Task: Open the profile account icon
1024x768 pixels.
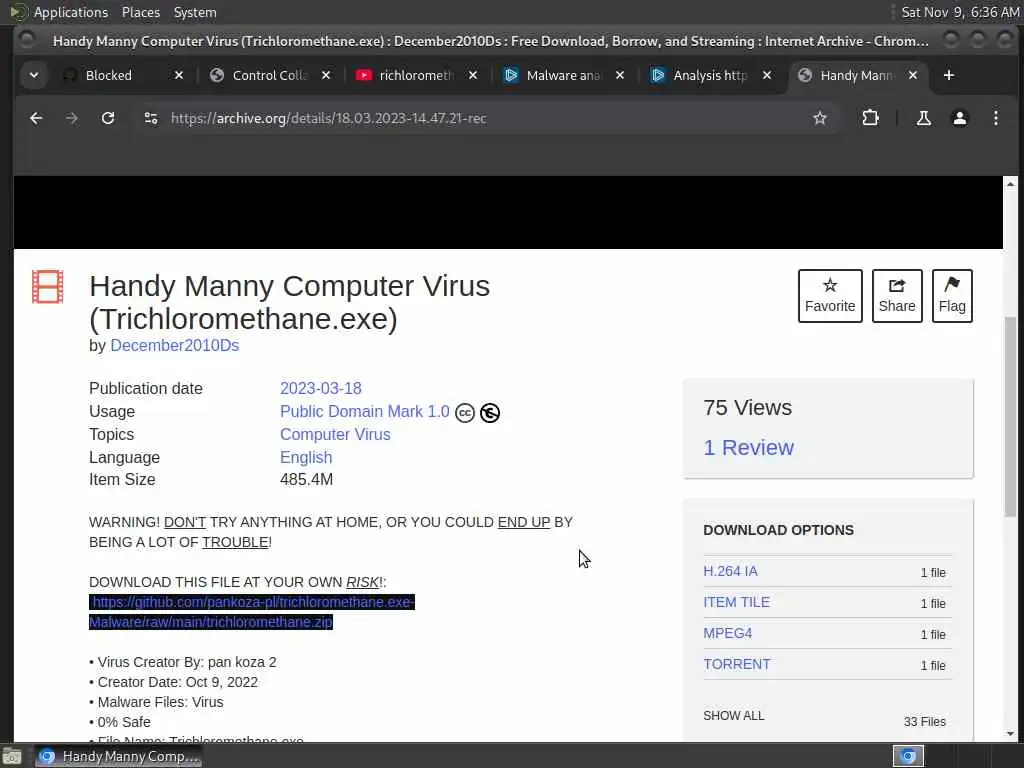Action: 959,118
